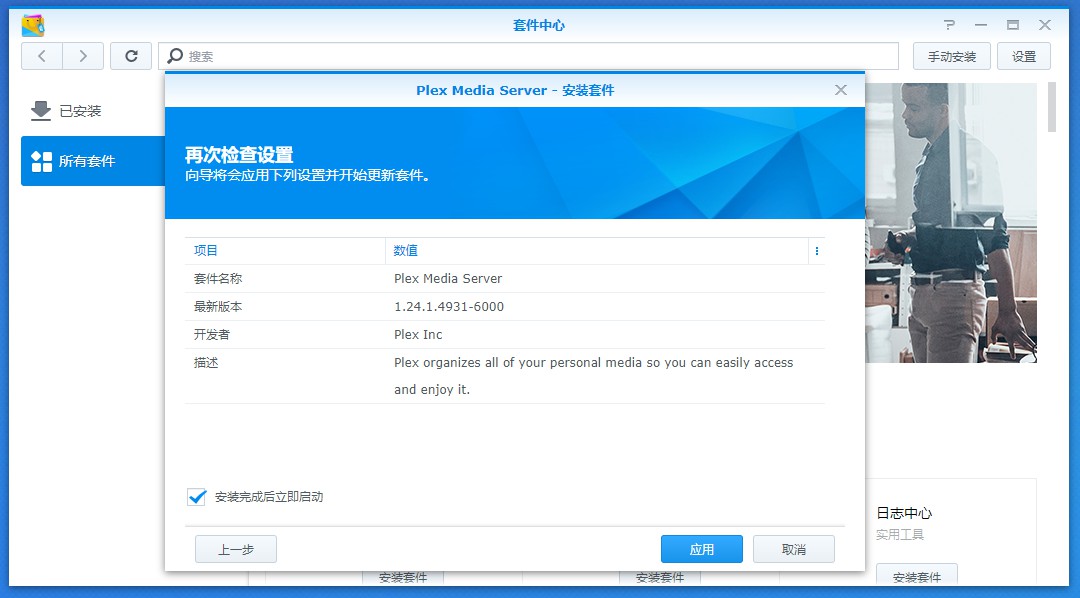Image resolution: width=1080 pixels, height=598 pixels.
Task: Select the 所有套件 sidebar tab
Action: pos(86,161)
